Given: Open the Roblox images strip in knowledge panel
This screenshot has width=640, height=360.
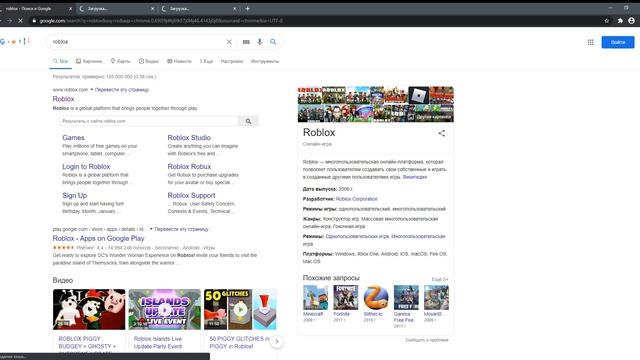Looking at the screenshot, I should [x=376, y=104].
